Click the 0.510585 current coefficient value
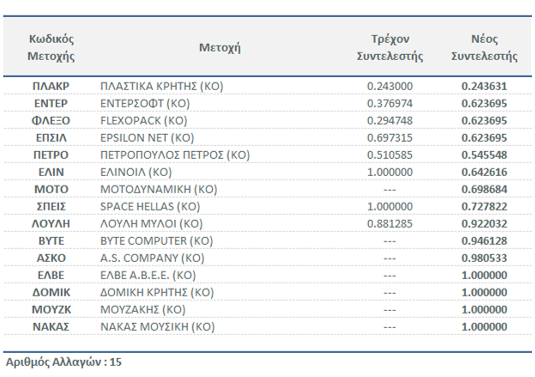 (390, 155)
